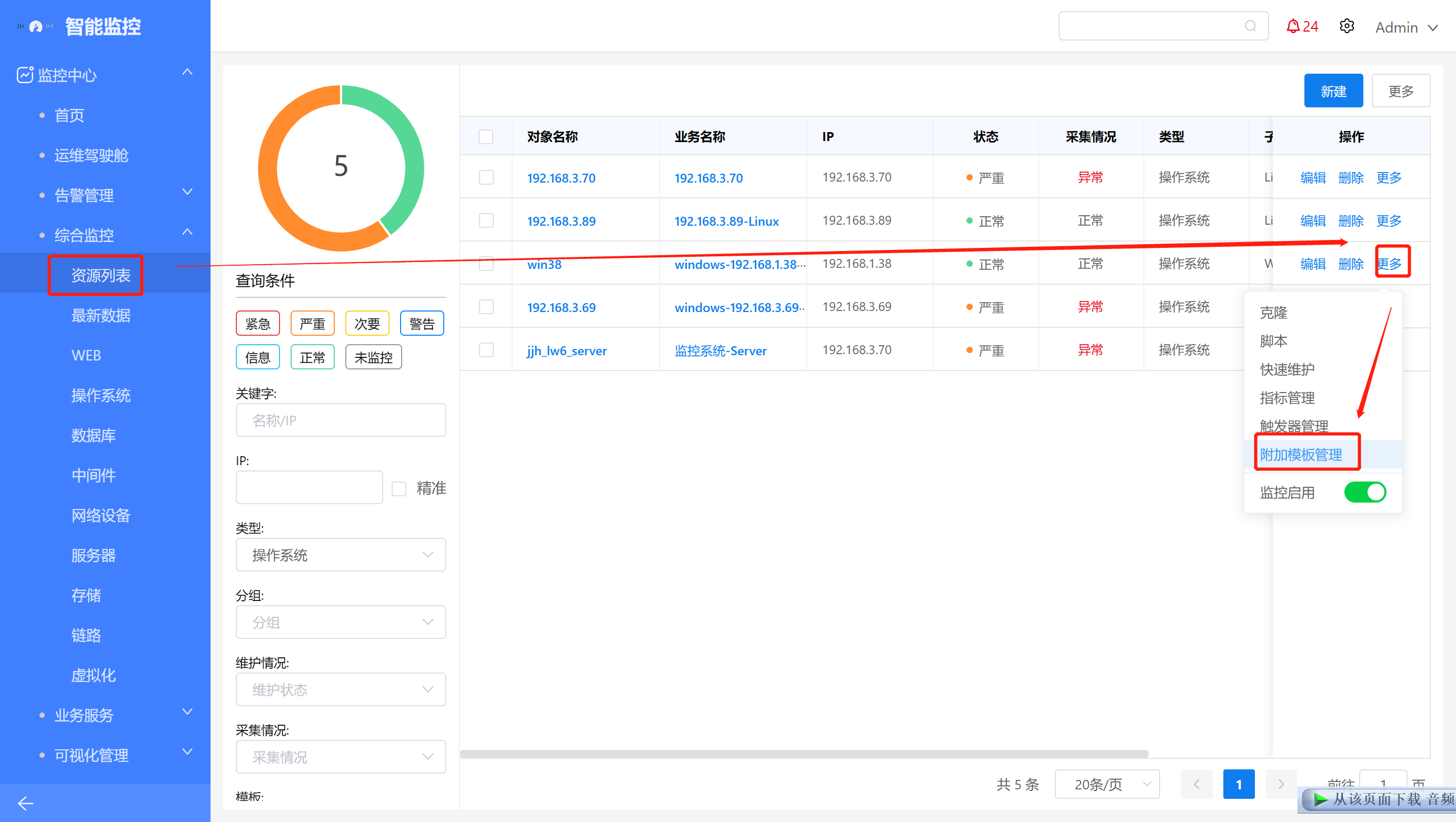The height and width of the screenshot is (822, 1456).
Task: Select the jjh_lw6_server row checkbox
Action: [x=486, y=350]
